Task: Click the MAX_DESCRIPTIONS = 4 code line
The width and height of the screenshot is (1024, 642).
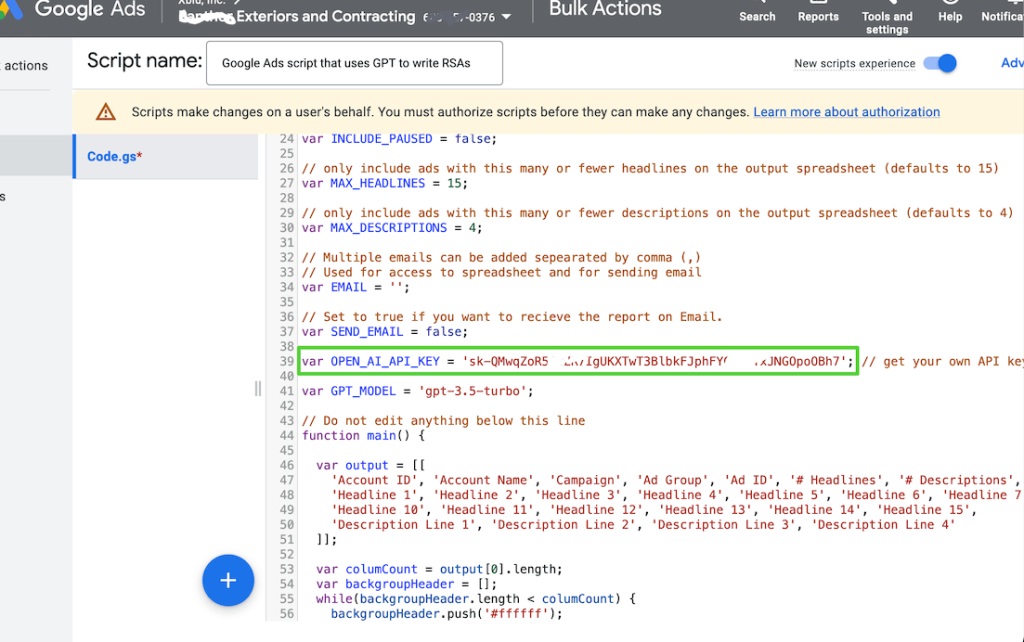Action: (x=392, y=228)
